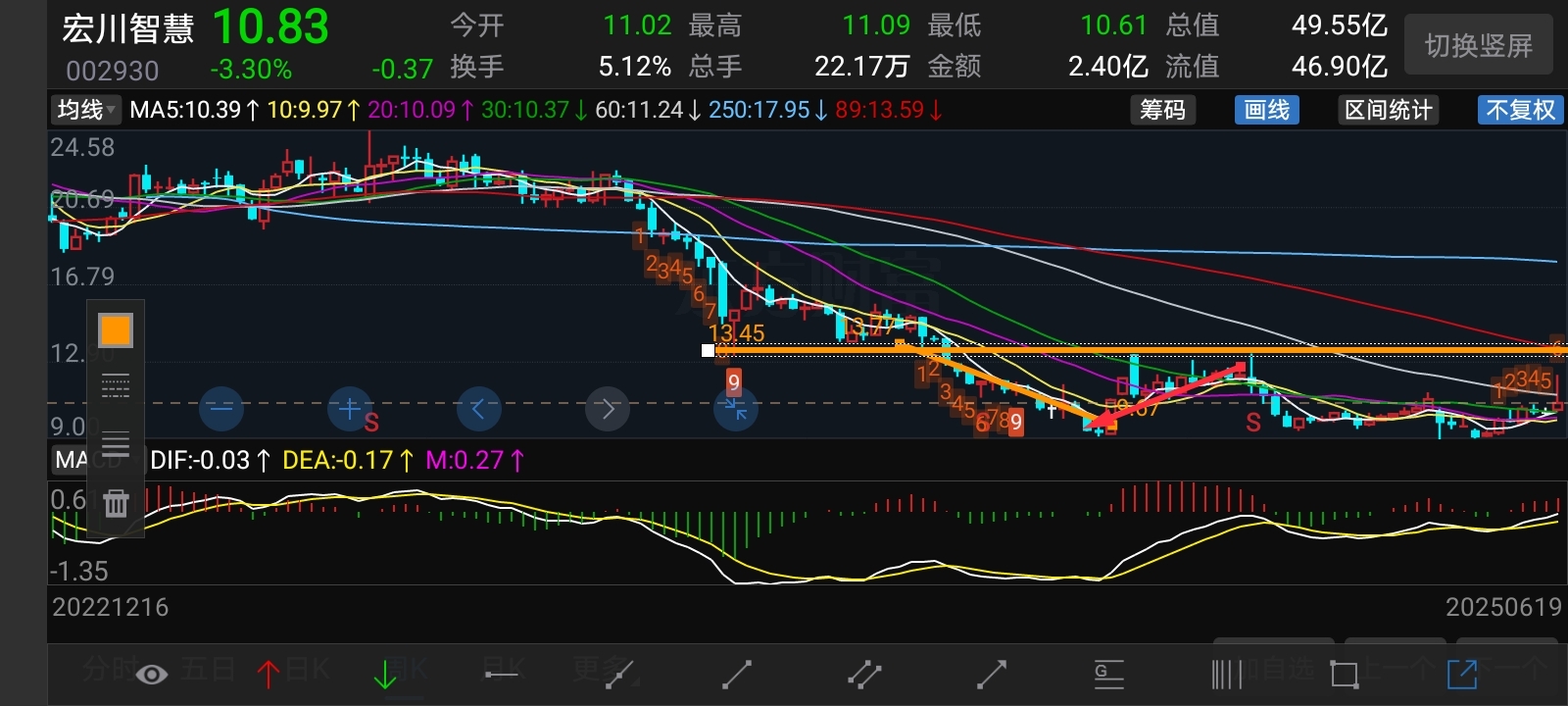Click the M:0.27 MACD value
1568x706 pixels.
pos(475,460)
